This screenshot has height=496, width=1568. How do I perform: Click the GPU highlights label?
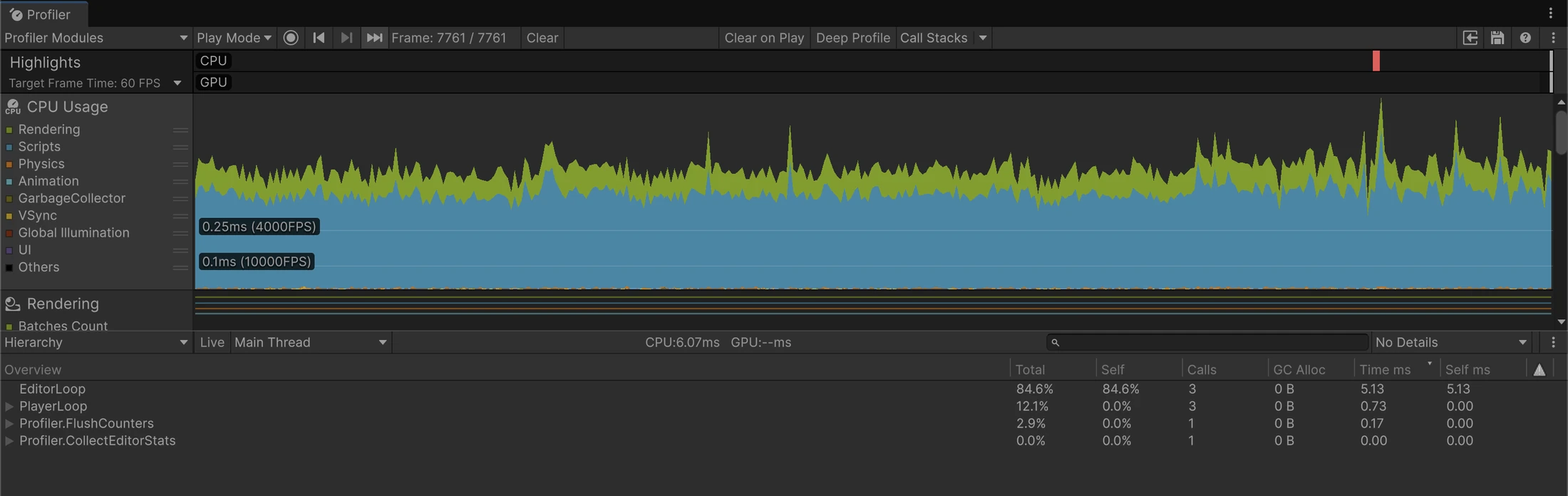213,82
